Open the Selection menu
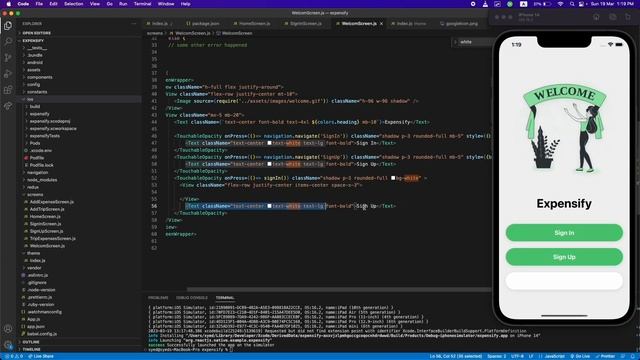This screenshot has height=360, width=640. pos(73,4)
